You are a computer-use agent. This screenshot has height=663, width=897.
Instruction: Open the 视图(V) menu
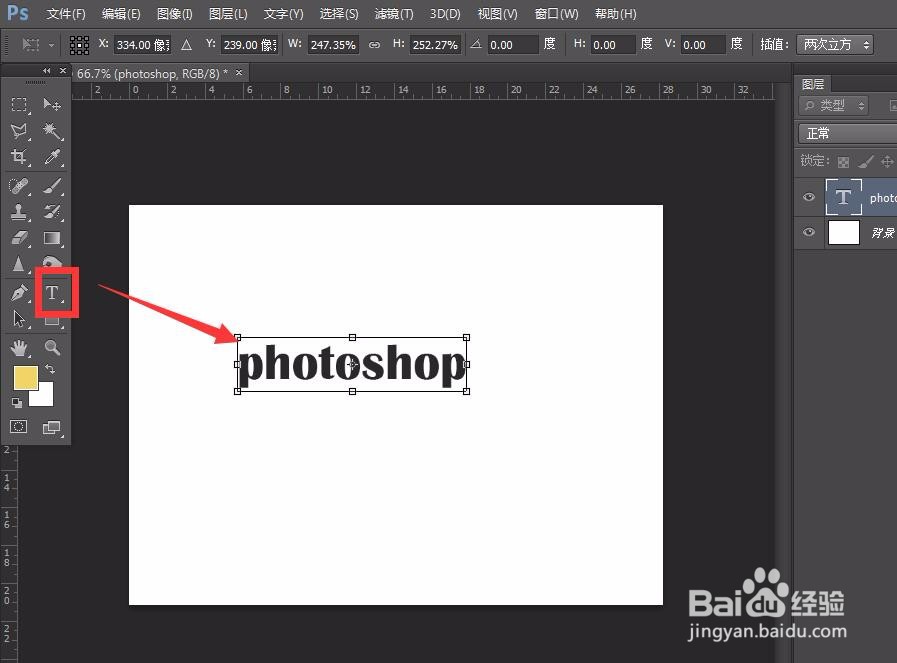point(497,14)
